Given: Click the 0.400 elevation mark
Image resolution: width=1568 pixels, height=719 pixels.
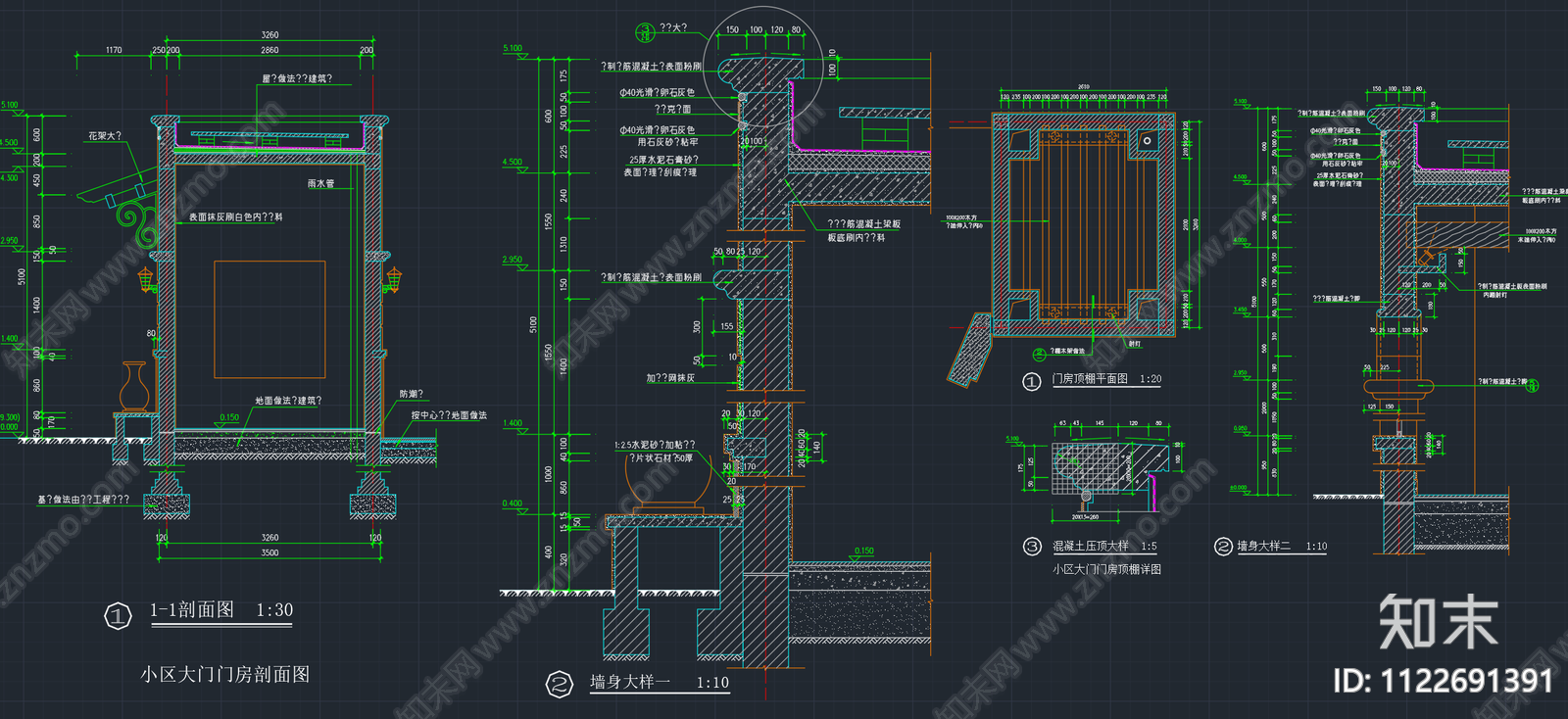Looking at the screenshot, I should pos(513,503).
